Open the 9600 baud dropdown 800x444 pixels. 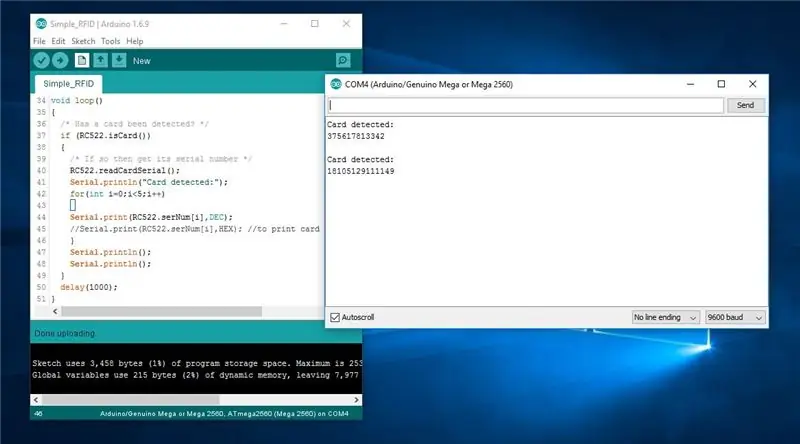click(735, 317)
